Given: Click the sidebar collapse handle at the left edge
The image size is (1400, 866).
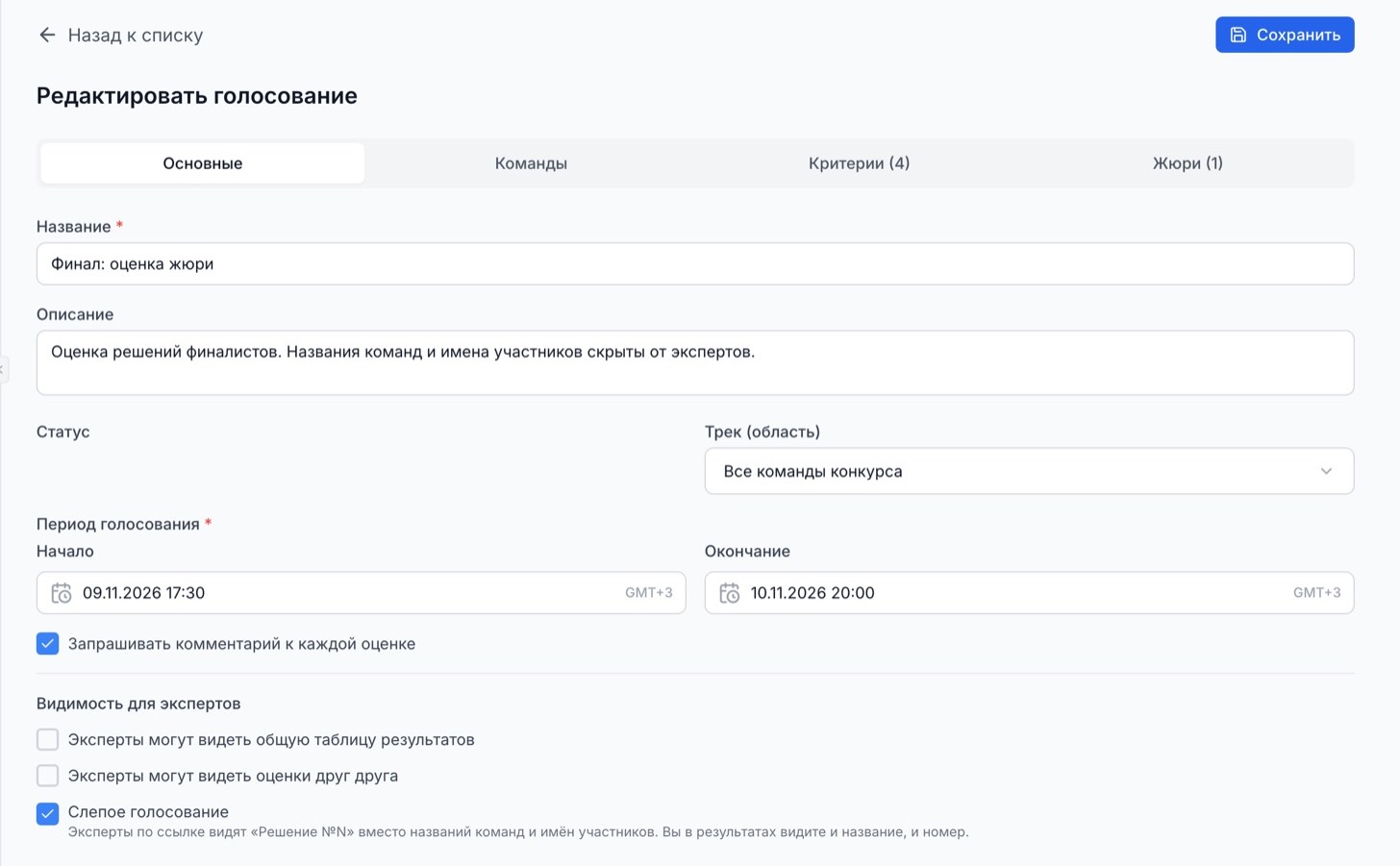Looking at the screenshot, I should point(3,369).
